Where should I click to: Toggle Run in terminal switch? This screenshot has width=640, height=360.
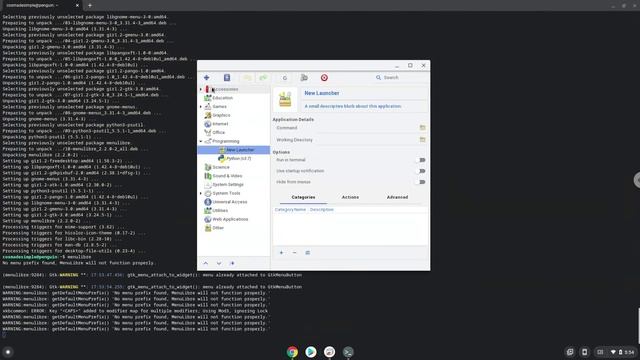(x=421, y=160)
